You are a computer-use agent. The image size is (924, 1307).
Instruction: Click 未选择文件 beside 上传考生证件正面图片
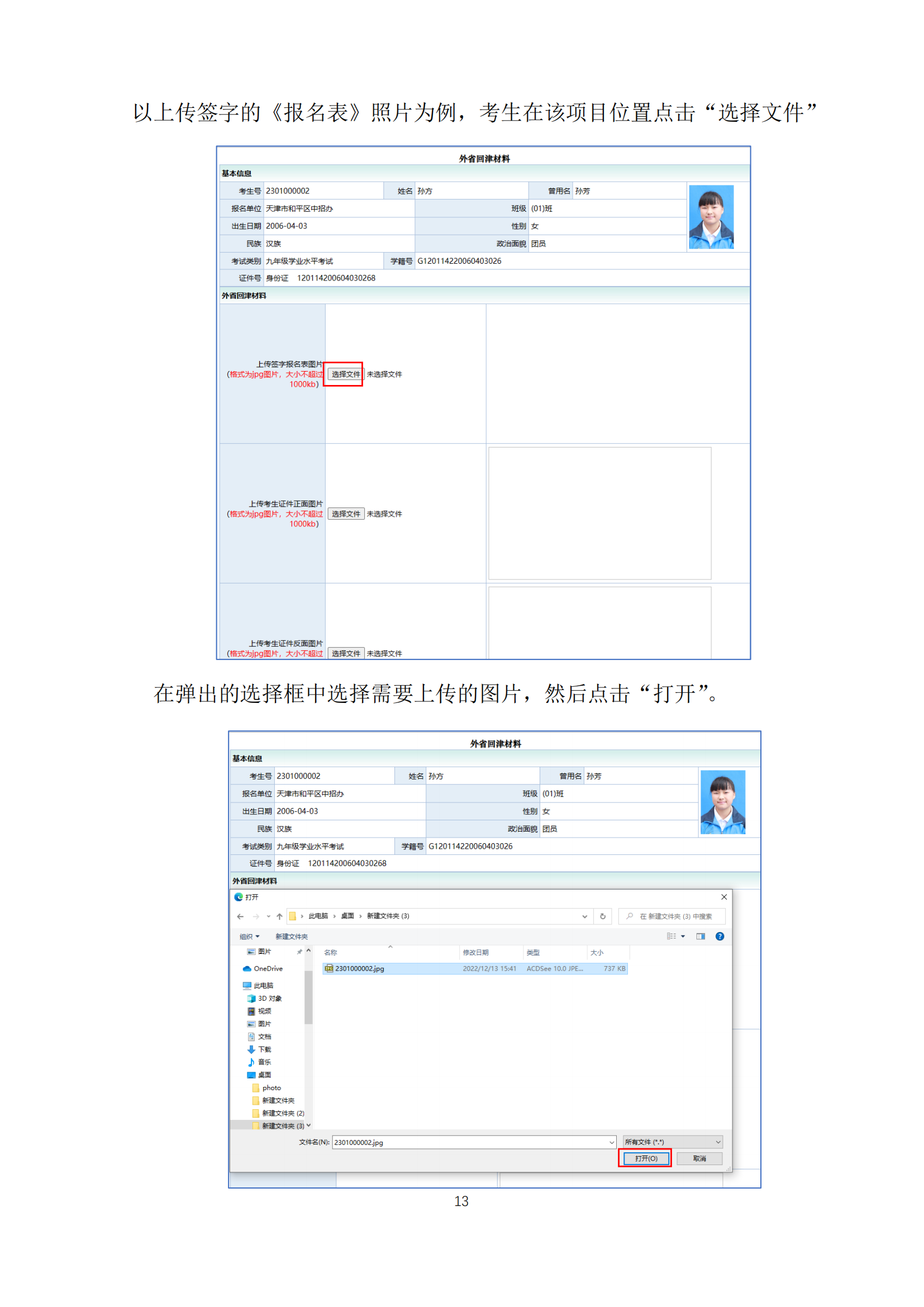click(384, 514)
